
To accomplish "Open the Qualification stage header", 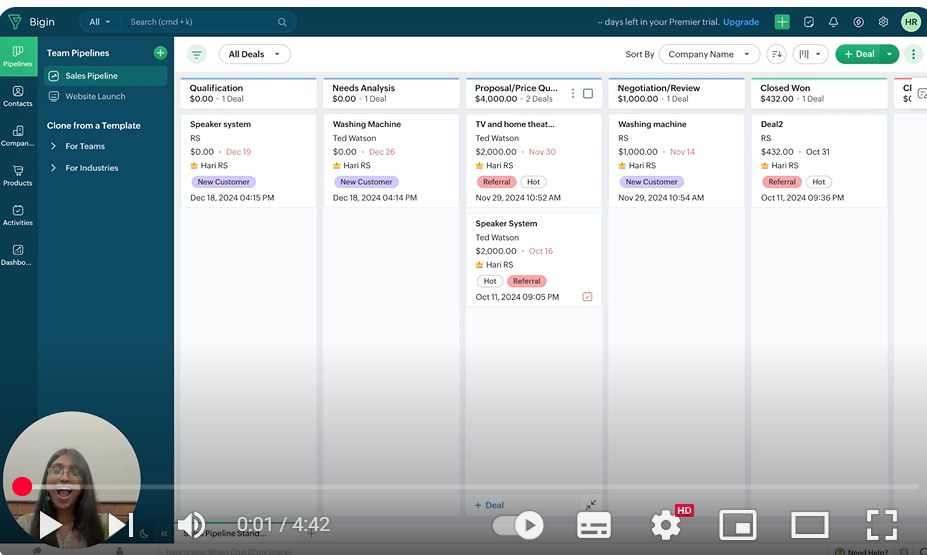I will 248,93.
